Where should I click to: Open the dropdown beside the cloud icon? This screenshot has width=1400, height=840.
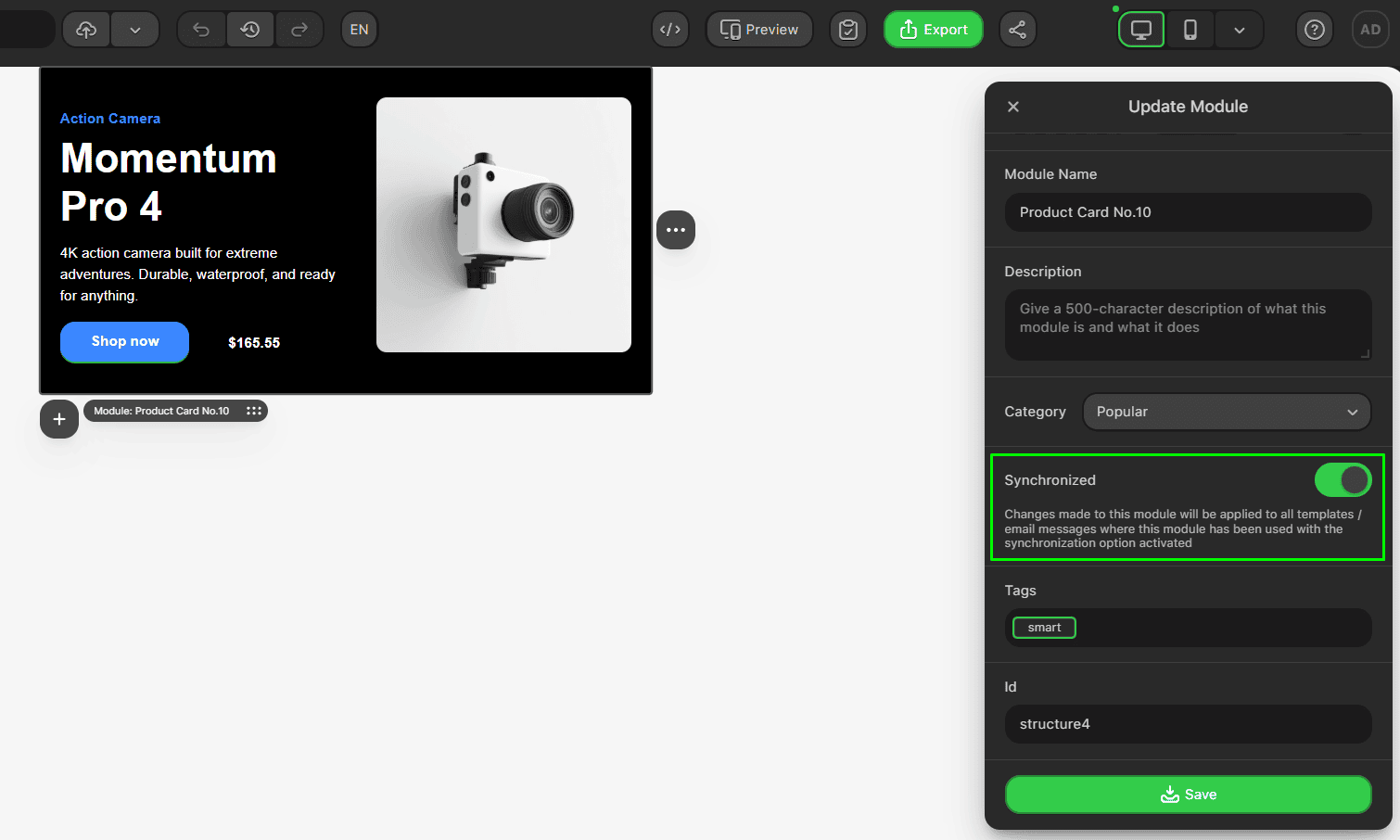click(x=134, y=29)
